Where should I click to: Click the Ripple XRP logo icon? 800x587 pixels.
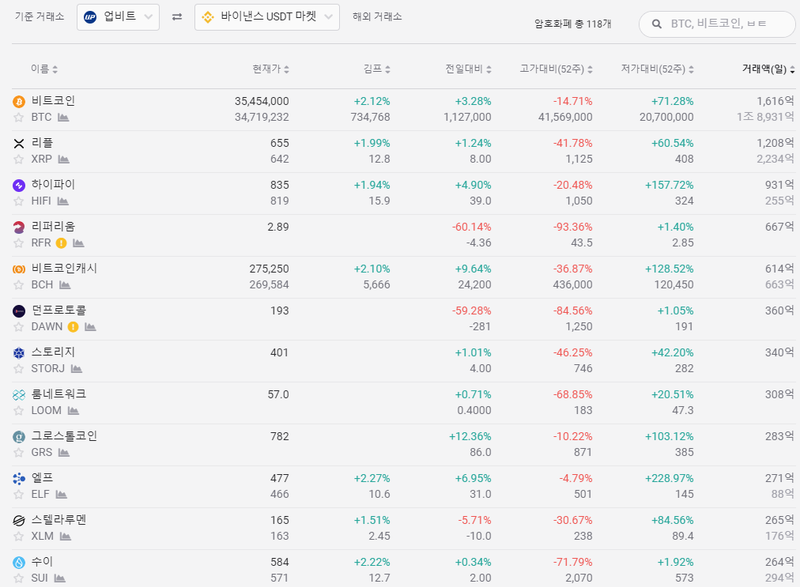[19, 143]
